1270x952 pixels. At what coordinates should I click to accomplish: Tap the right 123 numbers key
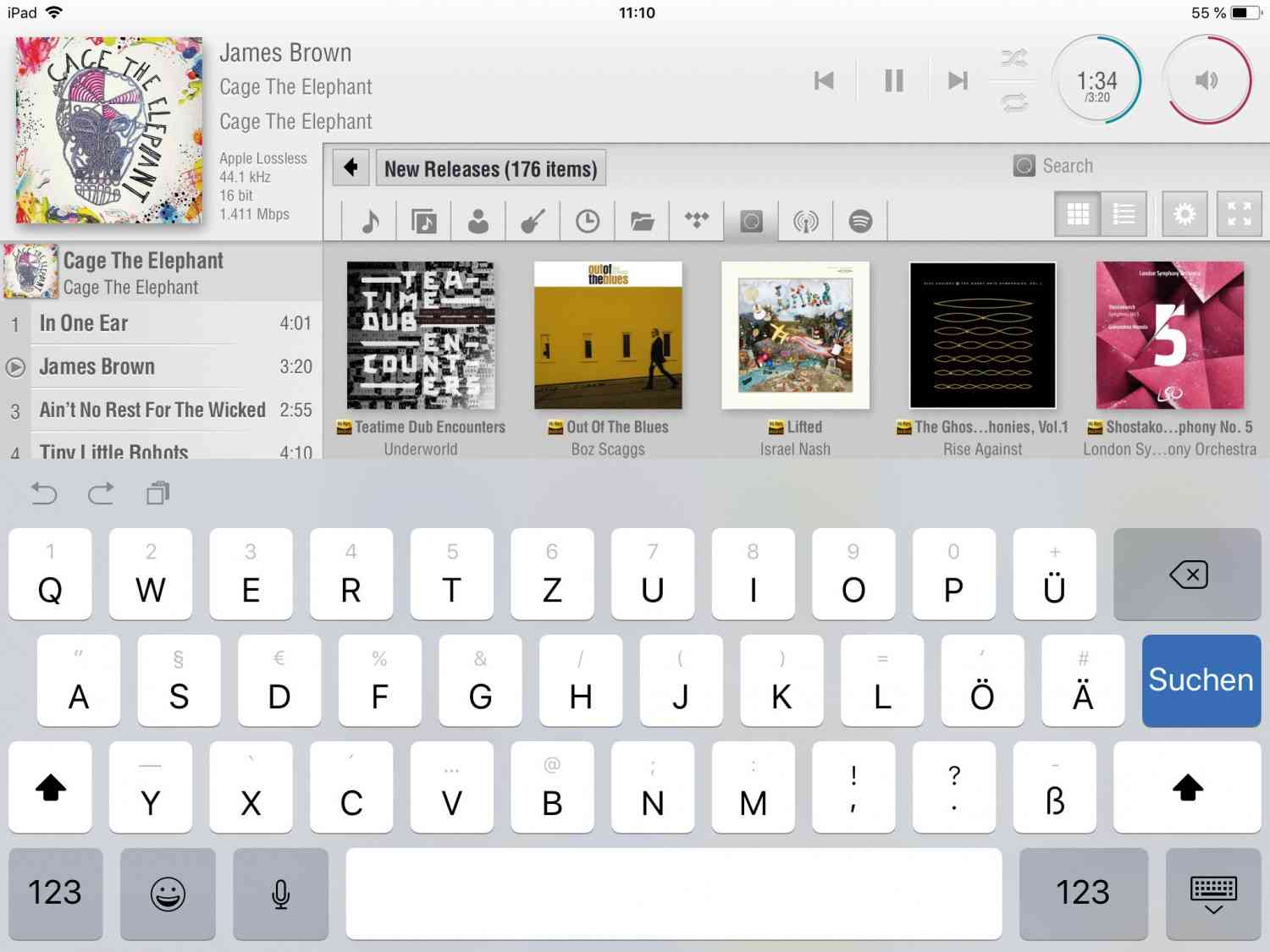tap(1083, 894)
